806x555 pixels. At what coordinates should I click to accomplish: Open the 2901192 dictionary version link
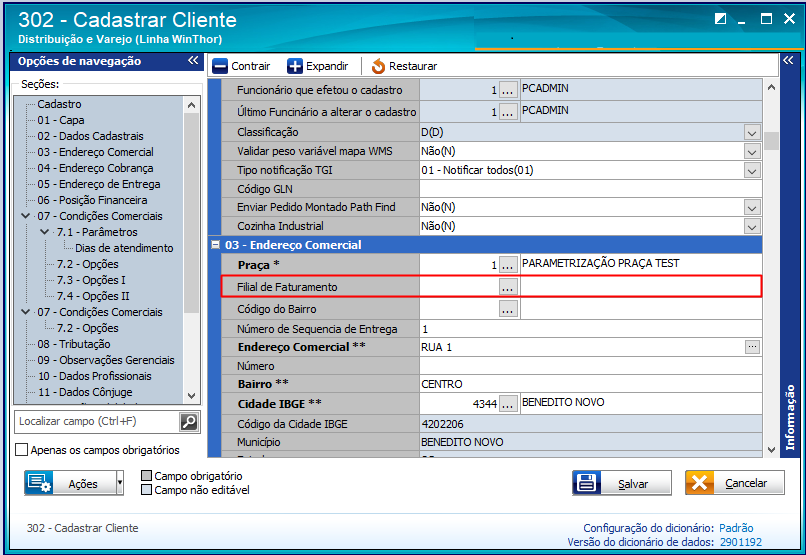(x=741, y=542)
